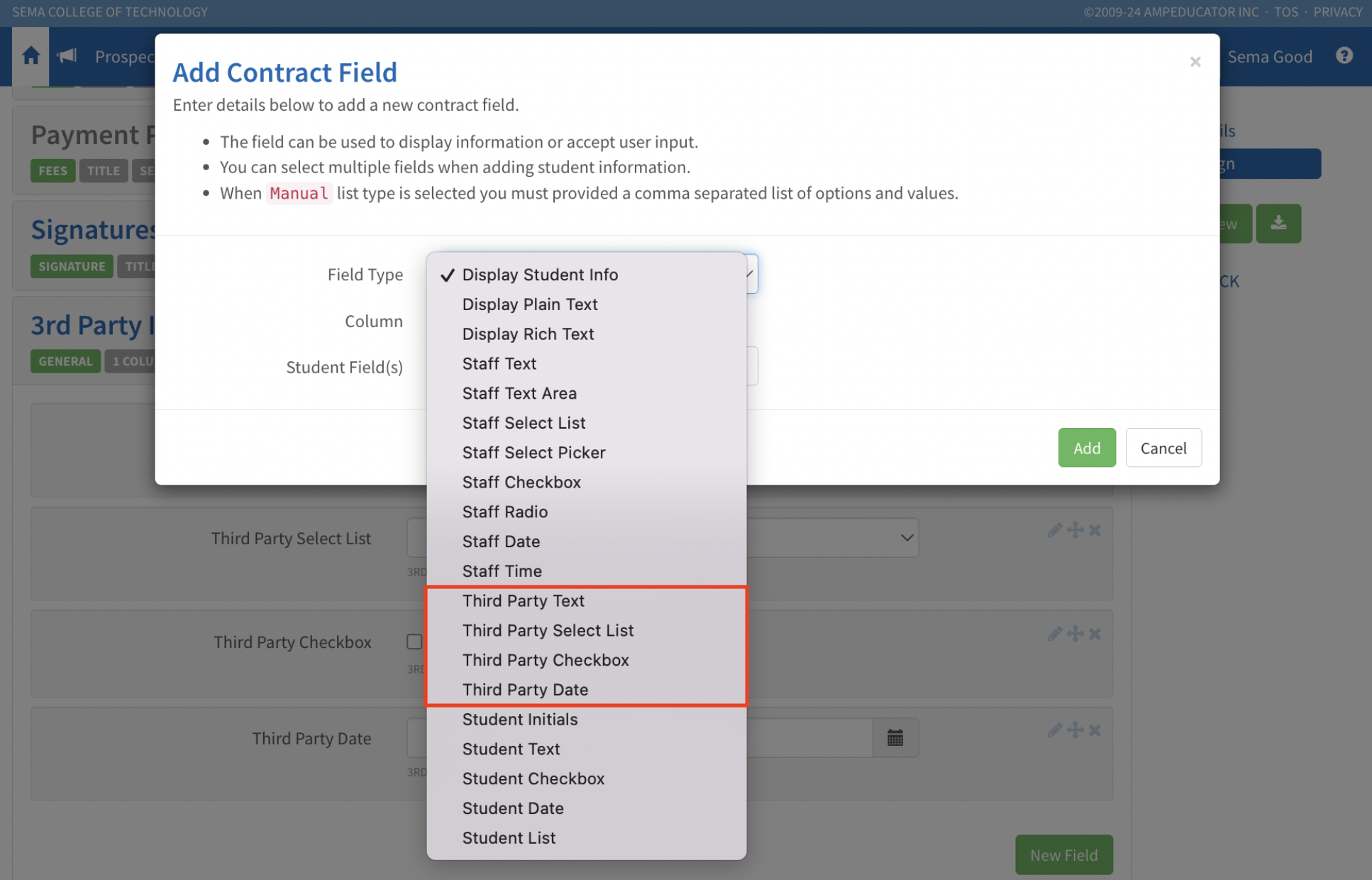
Task: Open the help question mark icon
Action: click(x=1344, y=56)
